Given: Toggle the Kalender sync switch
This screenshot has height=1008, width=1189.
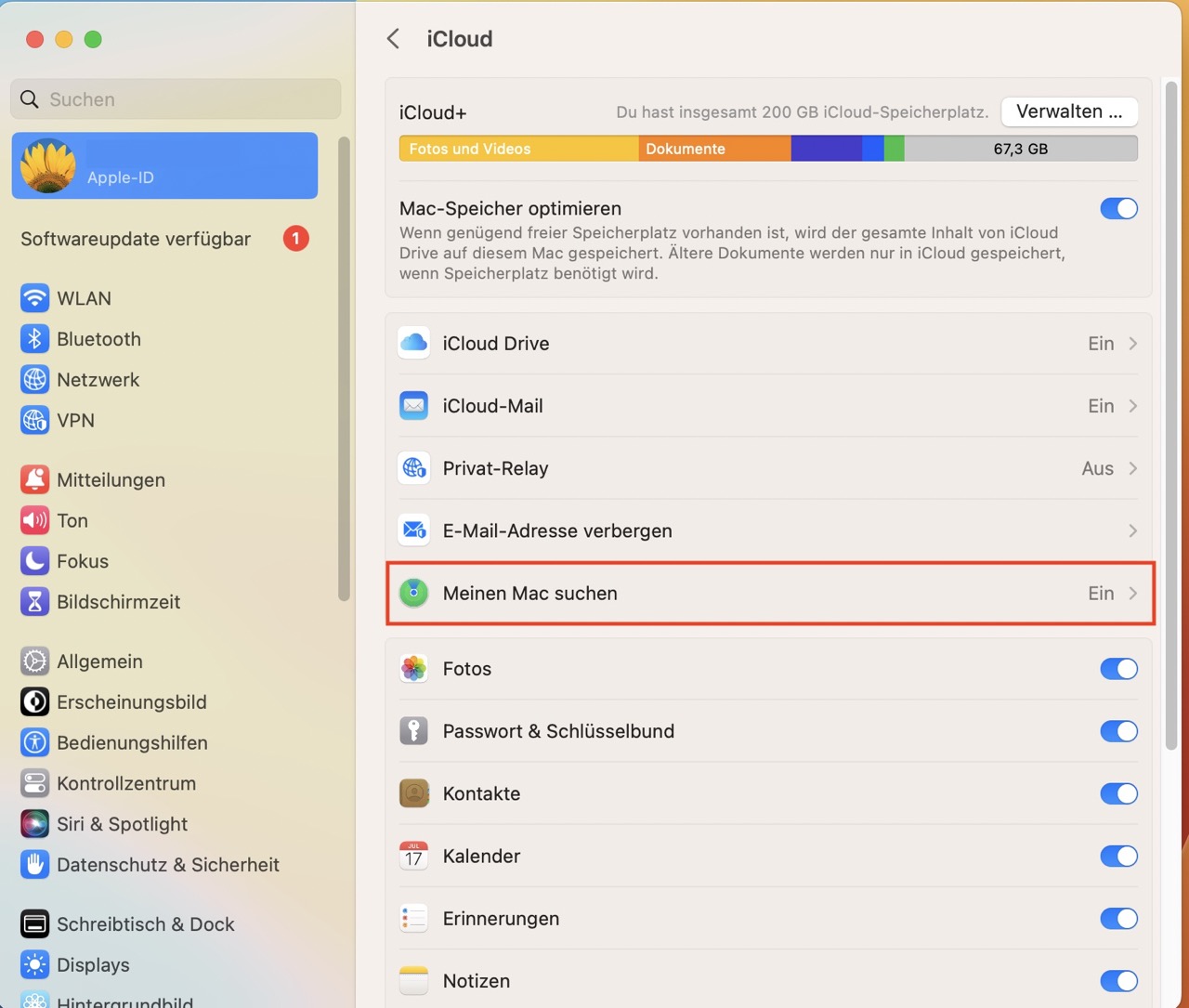Looking at the screenshot, I should click(1118, 856).
